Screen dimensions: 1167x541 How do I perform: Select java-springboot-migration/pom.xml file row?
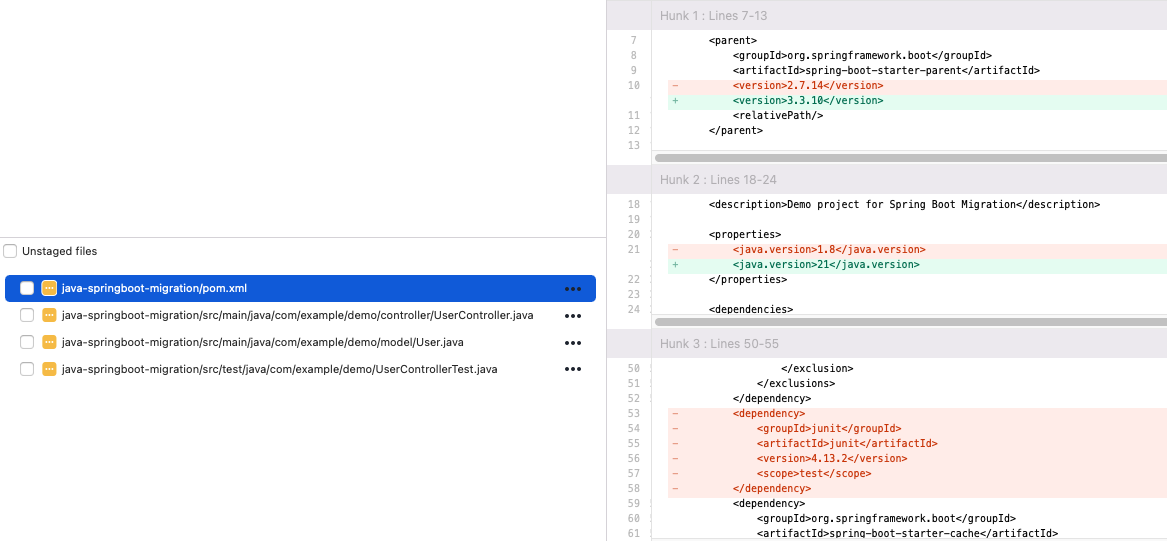tap(300, 289)
